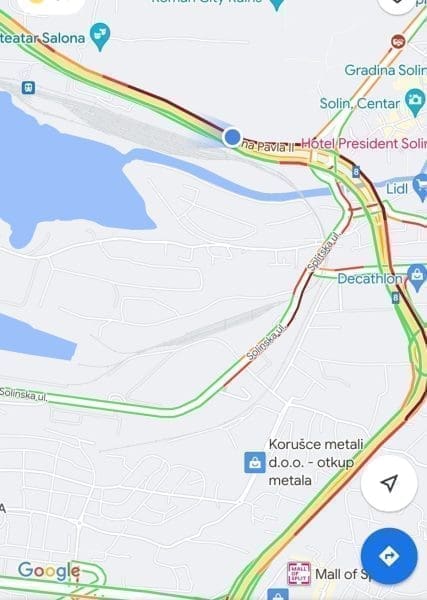Tap the my-location arrow button

(389, 483)
